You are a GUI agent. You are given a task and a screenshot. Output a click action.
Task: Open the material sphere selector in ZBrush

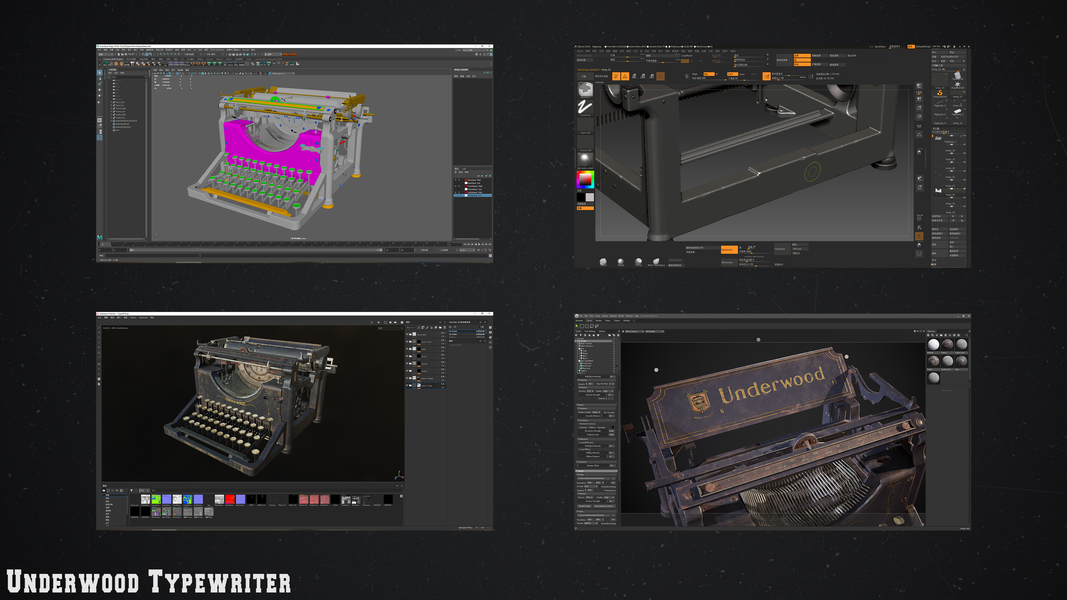(x=585, y=159)
